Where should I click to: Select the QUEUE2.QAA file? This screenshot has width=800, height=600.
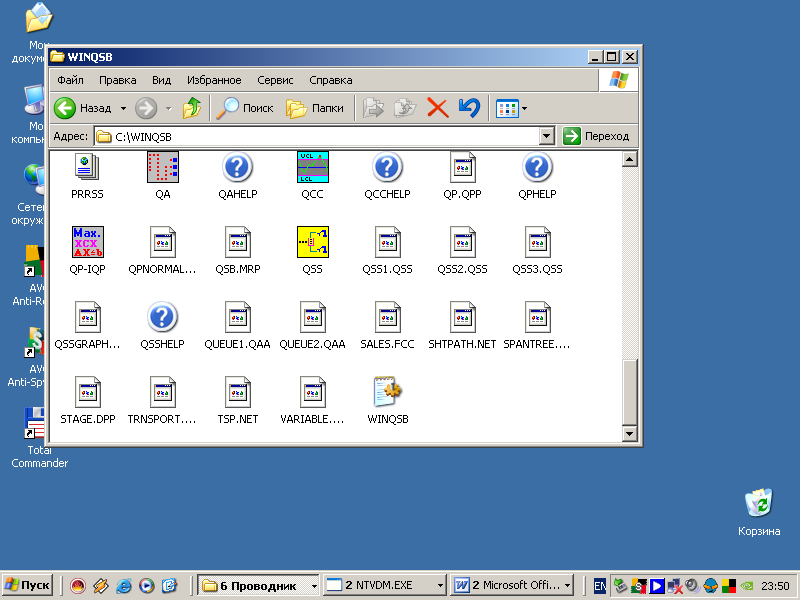(x=312, y=317)
